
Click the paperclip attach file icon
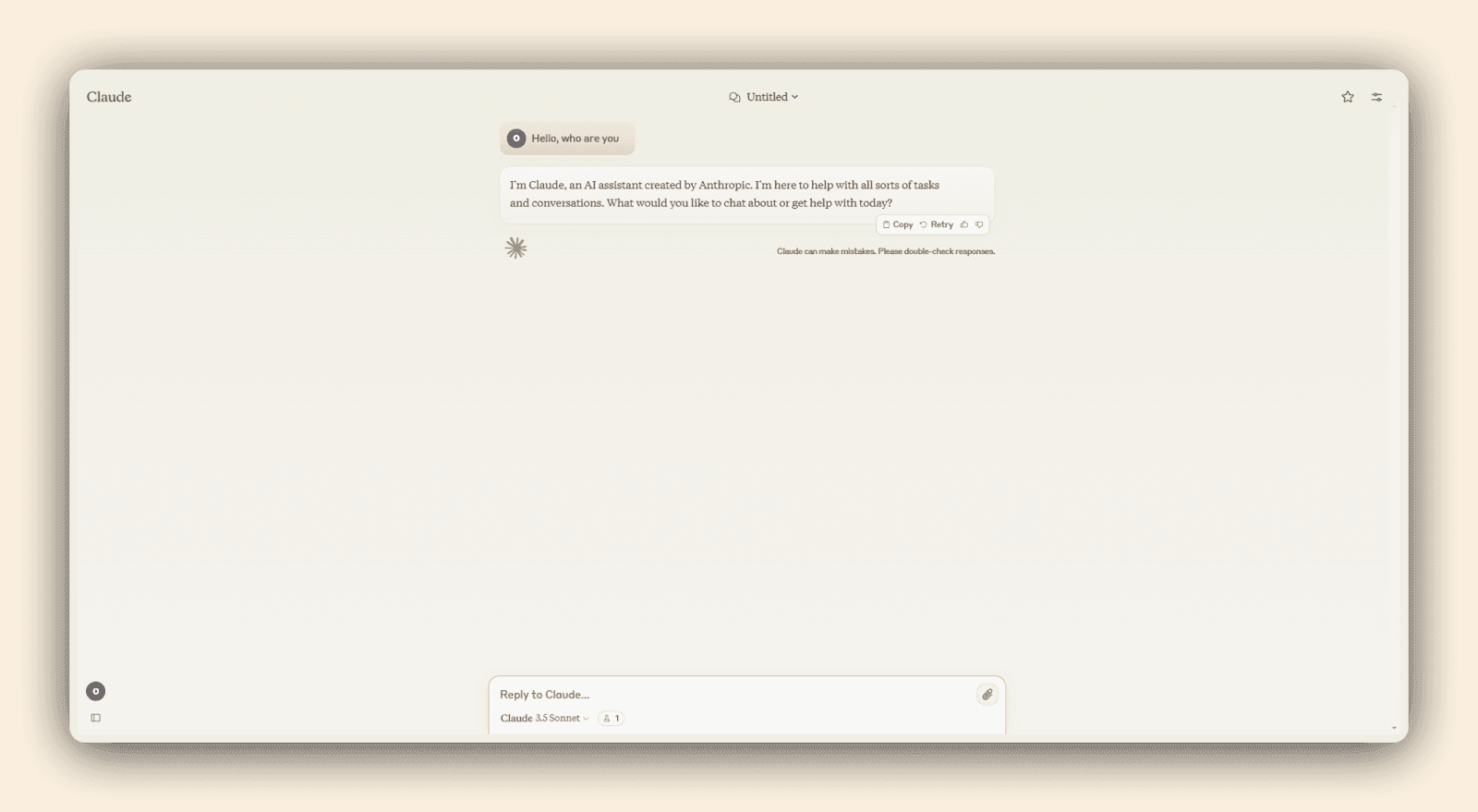[x=987, y=695]
